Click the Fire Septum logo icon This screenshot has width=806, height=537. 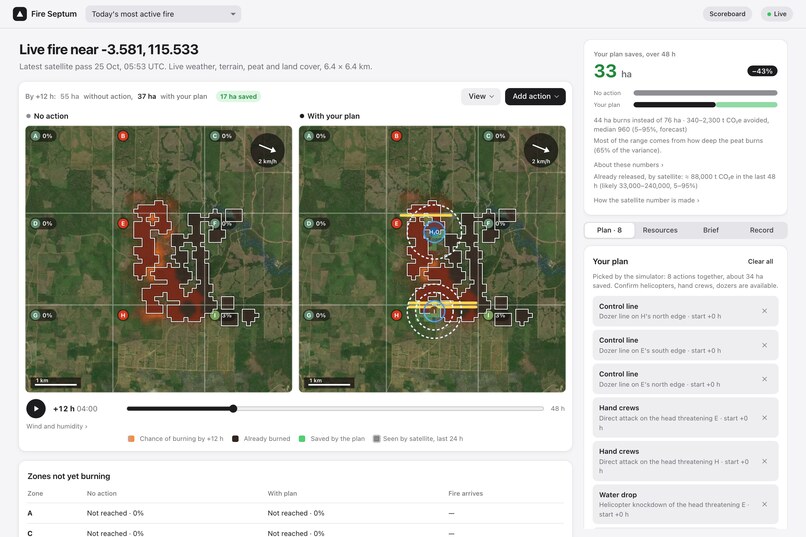click(x=20, y=14)
